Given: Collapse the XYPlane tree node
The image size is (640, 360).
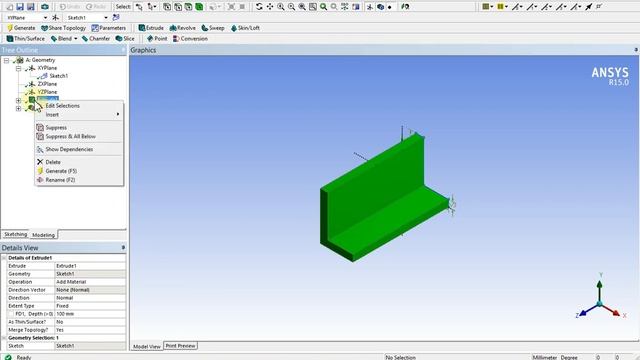Looking at the screenshot, I should pyautogui.click(x=18, y=68).
